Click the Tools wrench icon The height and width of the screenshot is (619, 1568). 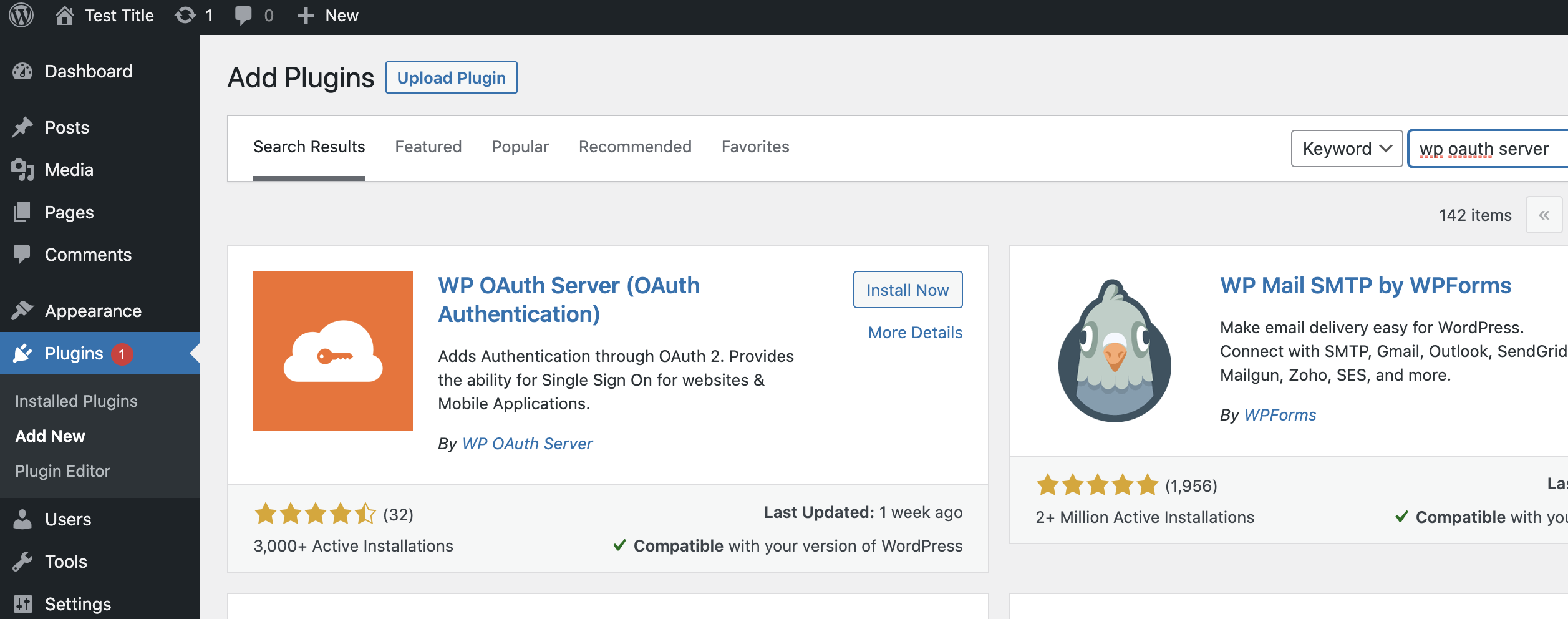pyautogui.click(x=22, y=562)
